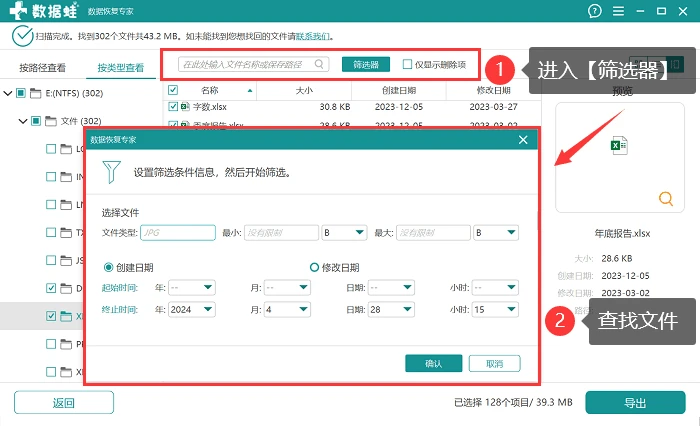Toggle the E:(NTFS) (302) checkbox
This screenshot has height=426, width=700.
pyautogui.click(x=21, y=93)
